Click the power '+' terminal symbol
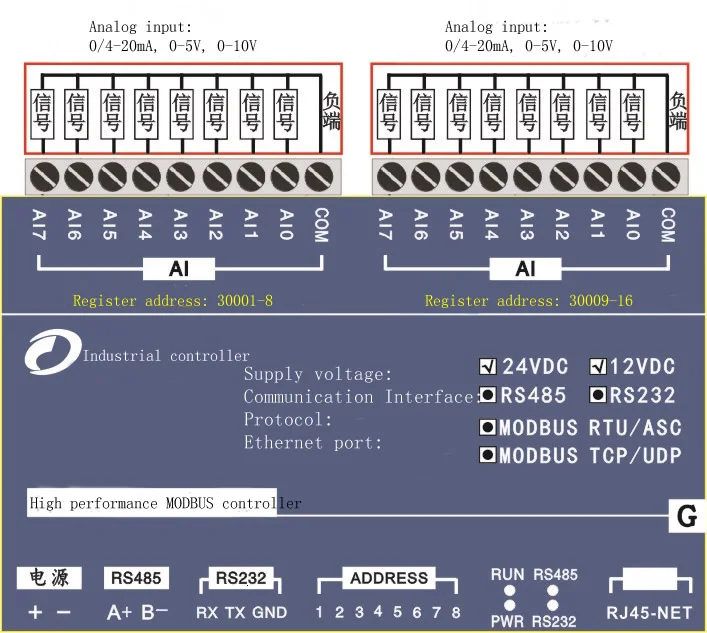This screenshot has height=633, width=707. click(36, 612)
